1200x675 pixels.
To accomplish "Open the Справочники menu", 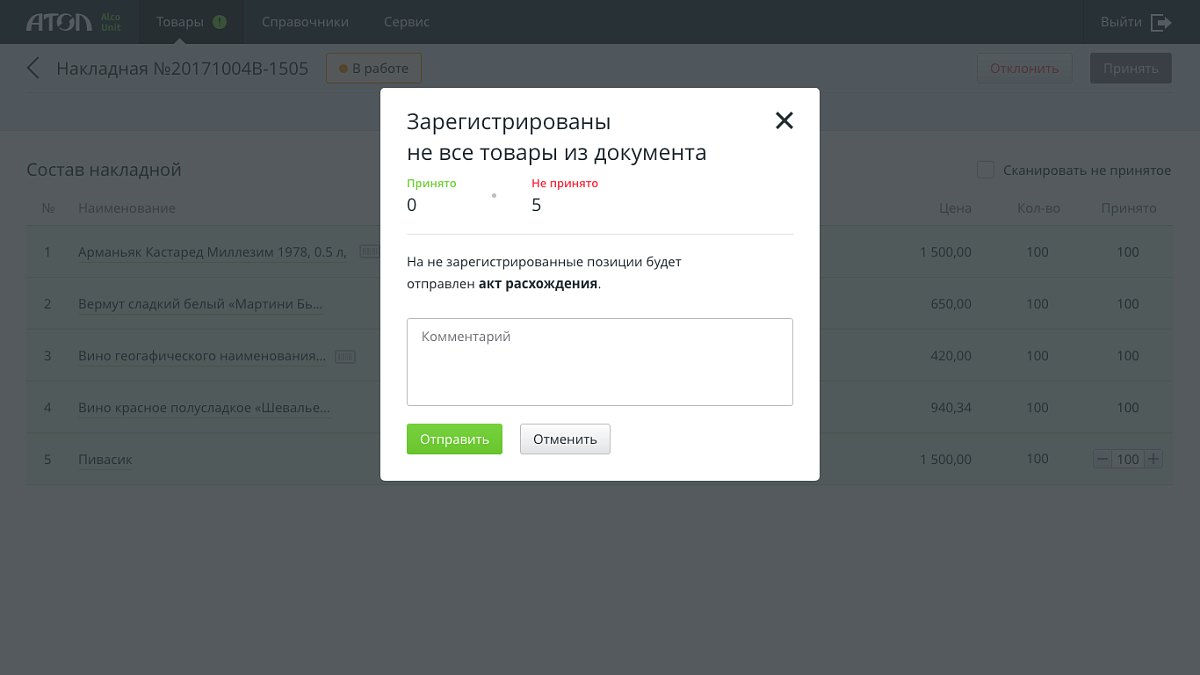I will point(305,22).
